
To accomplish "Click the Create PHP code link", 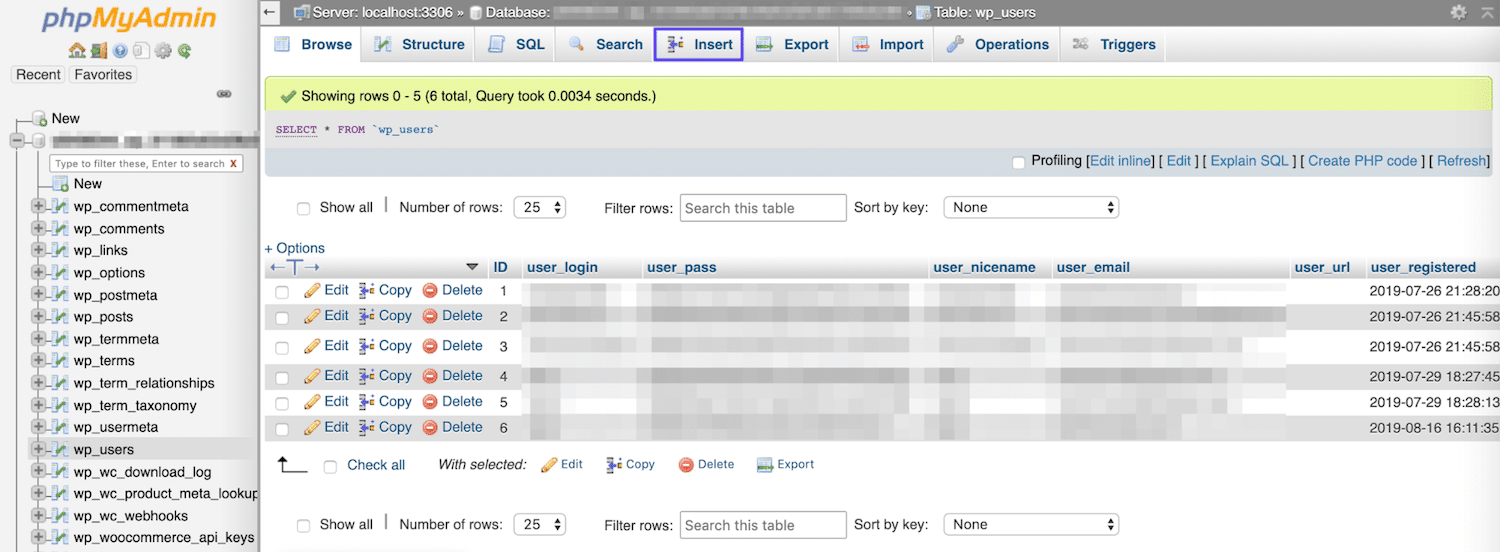I will tap(1362, 161).
